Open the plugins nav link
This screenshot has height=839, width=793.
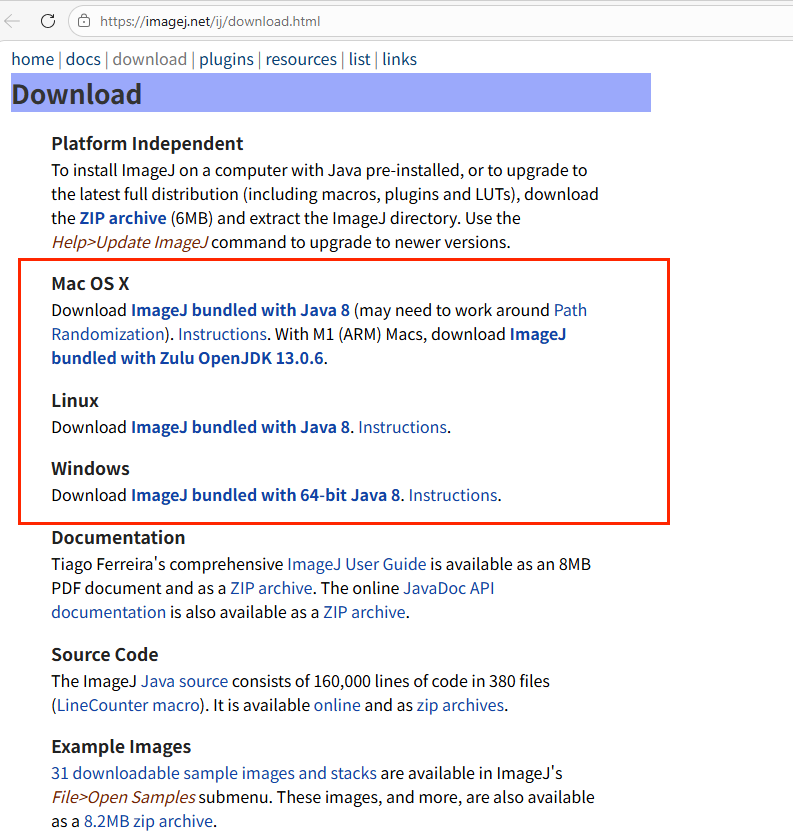[226, 59]
